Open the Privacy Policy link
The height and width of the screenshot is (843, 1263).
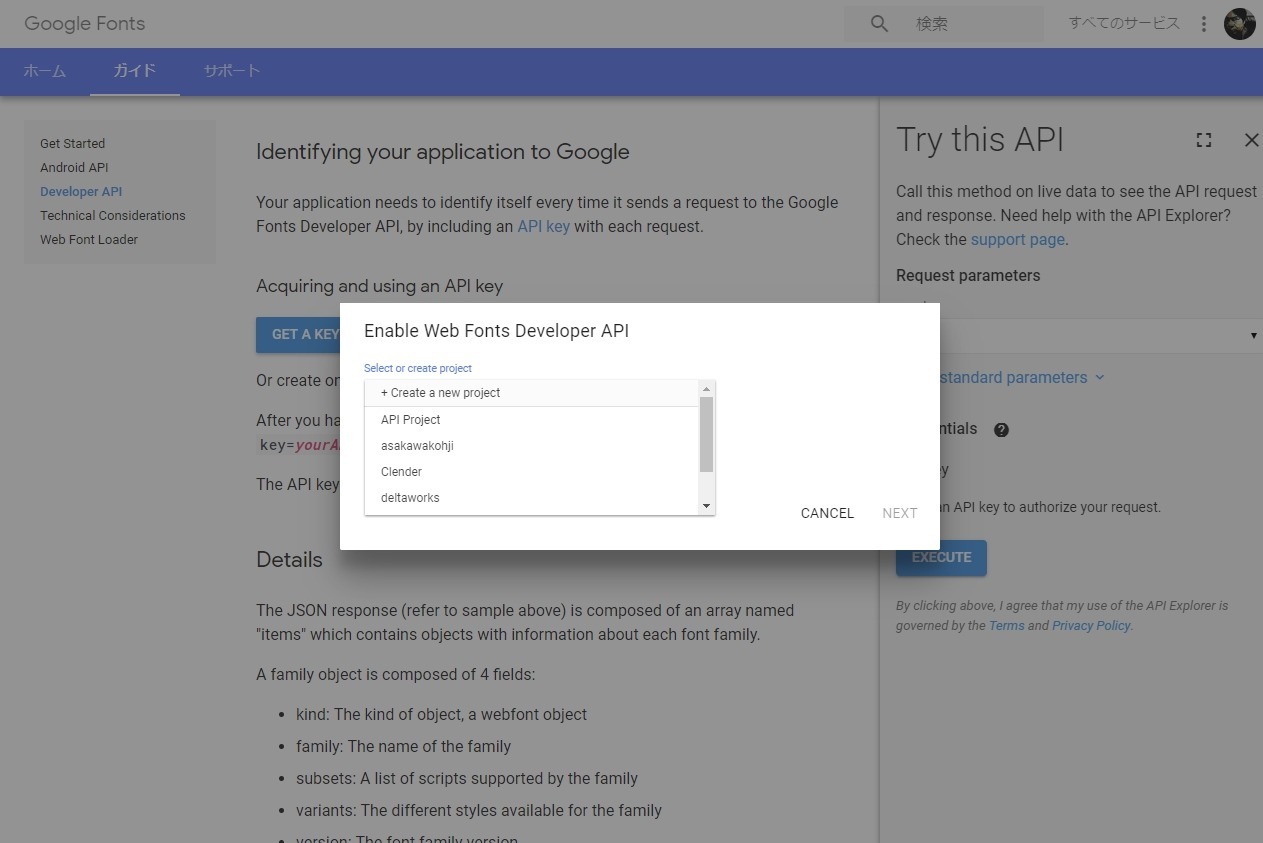click(x=1091, y=626)
